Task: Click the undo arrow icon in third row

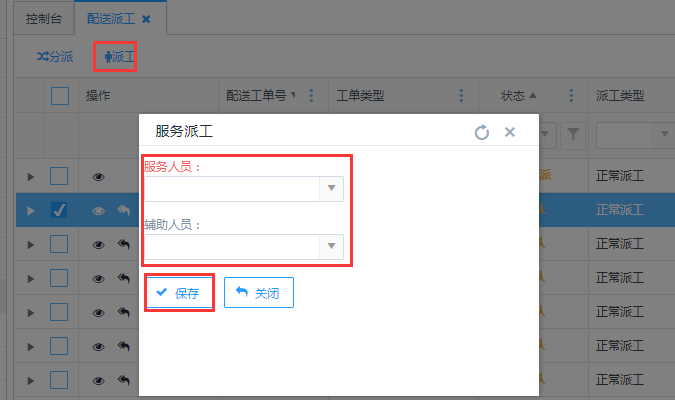Action: click(x=124, y=245)
